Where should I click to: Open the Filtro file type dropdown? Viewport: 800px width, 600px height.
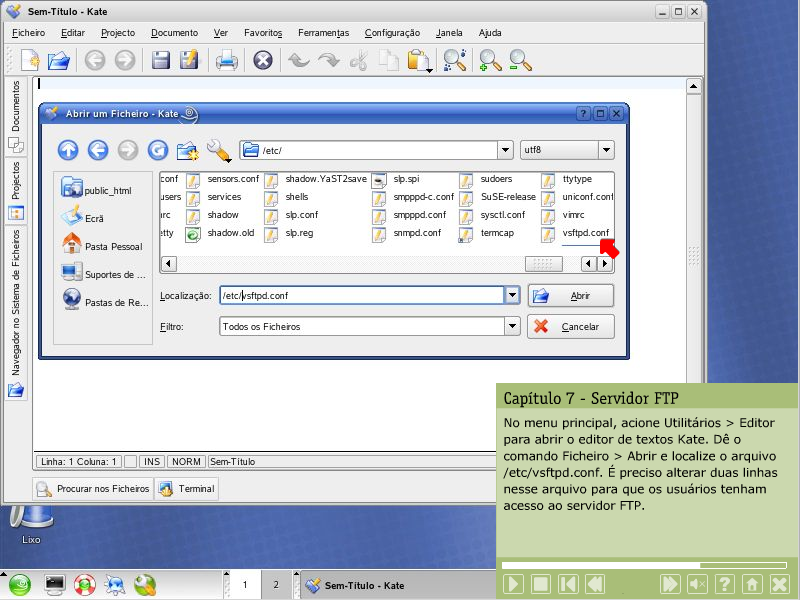click(512, 326)
